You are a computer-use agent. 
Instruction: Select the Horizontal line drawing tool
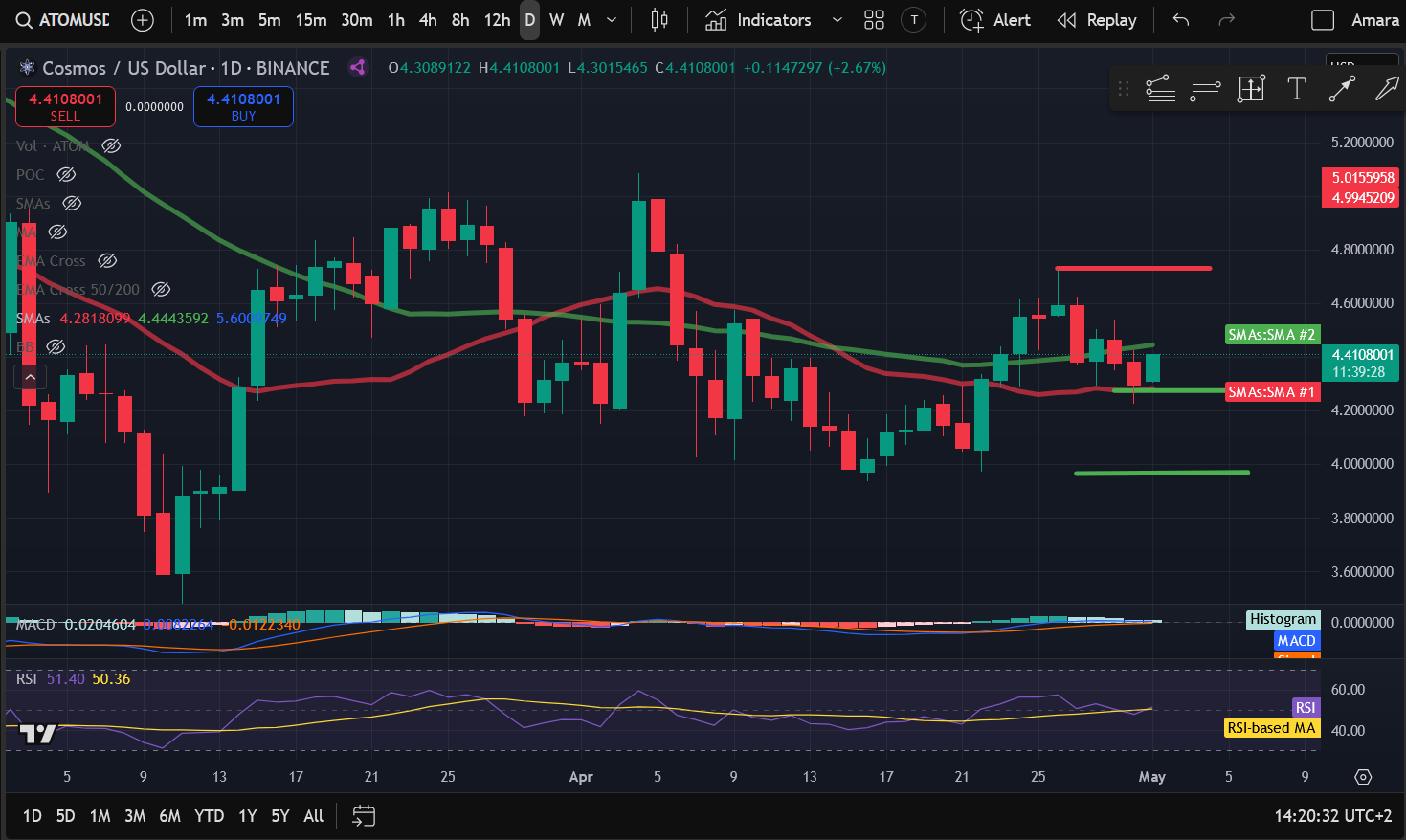(1205, 88)
